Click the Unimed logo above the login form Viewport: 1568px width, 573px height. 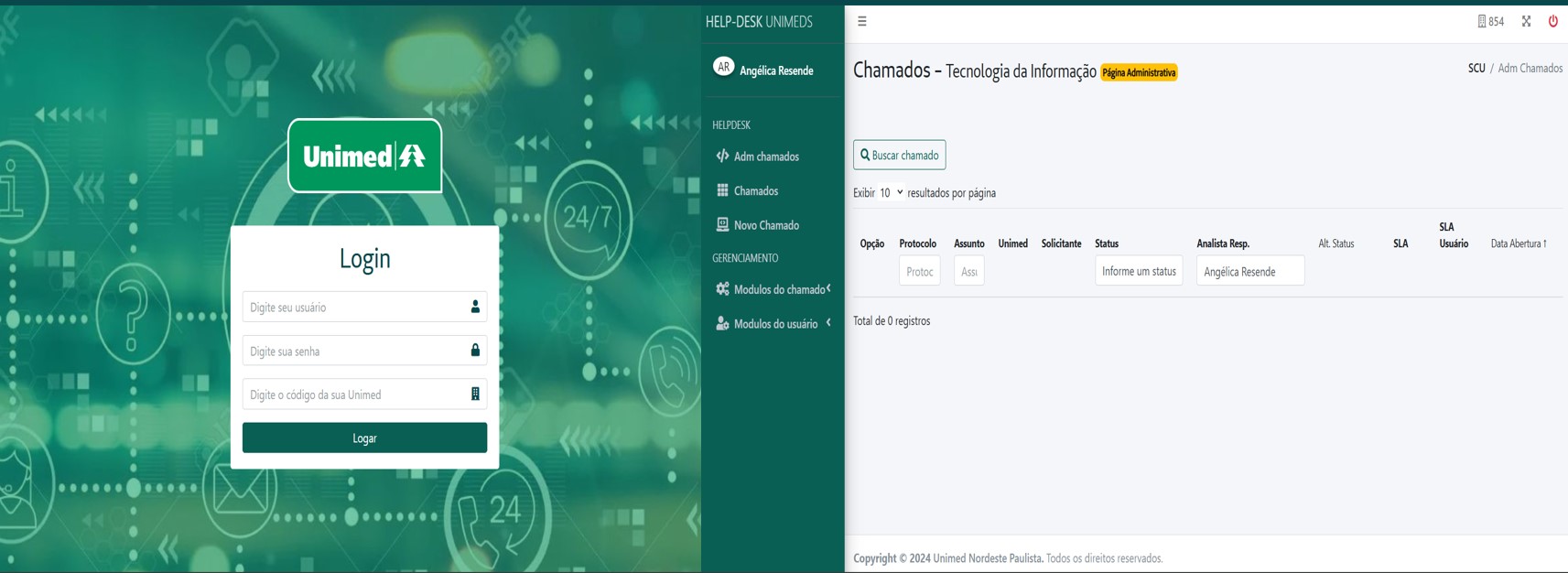tap(365, 156)
